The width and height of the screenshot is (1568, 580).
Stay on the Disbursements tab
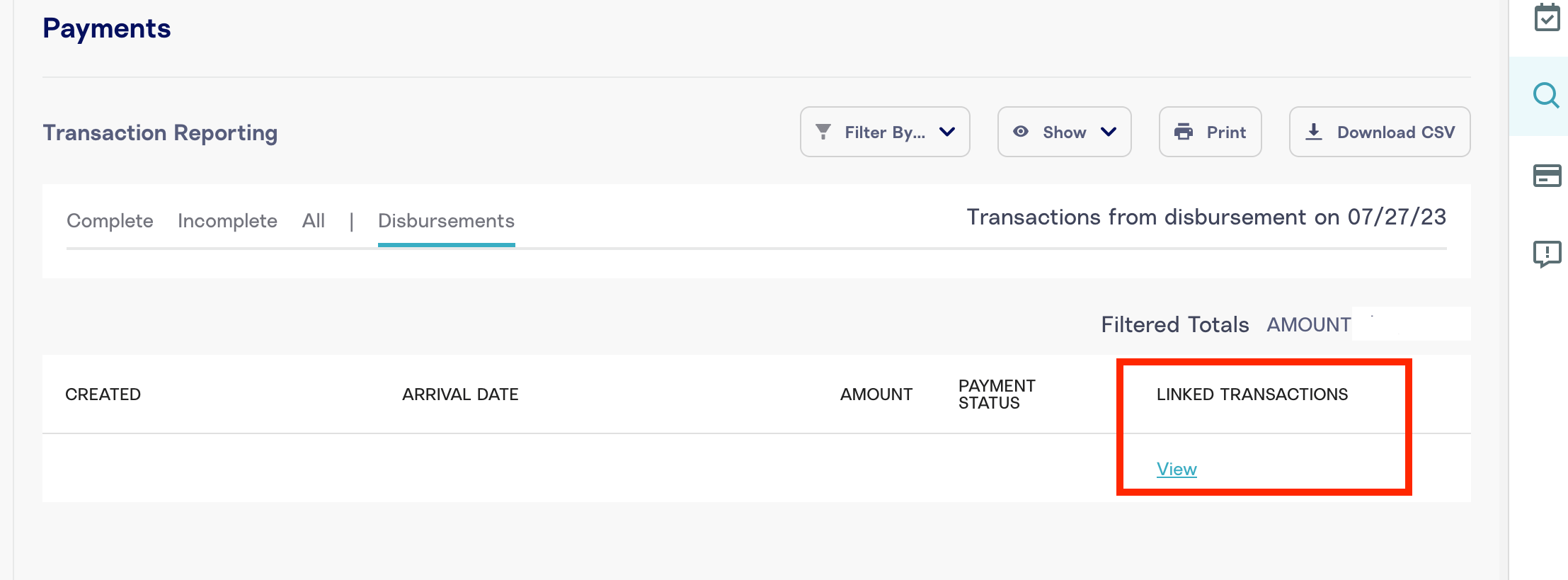[x=446, y=221]
